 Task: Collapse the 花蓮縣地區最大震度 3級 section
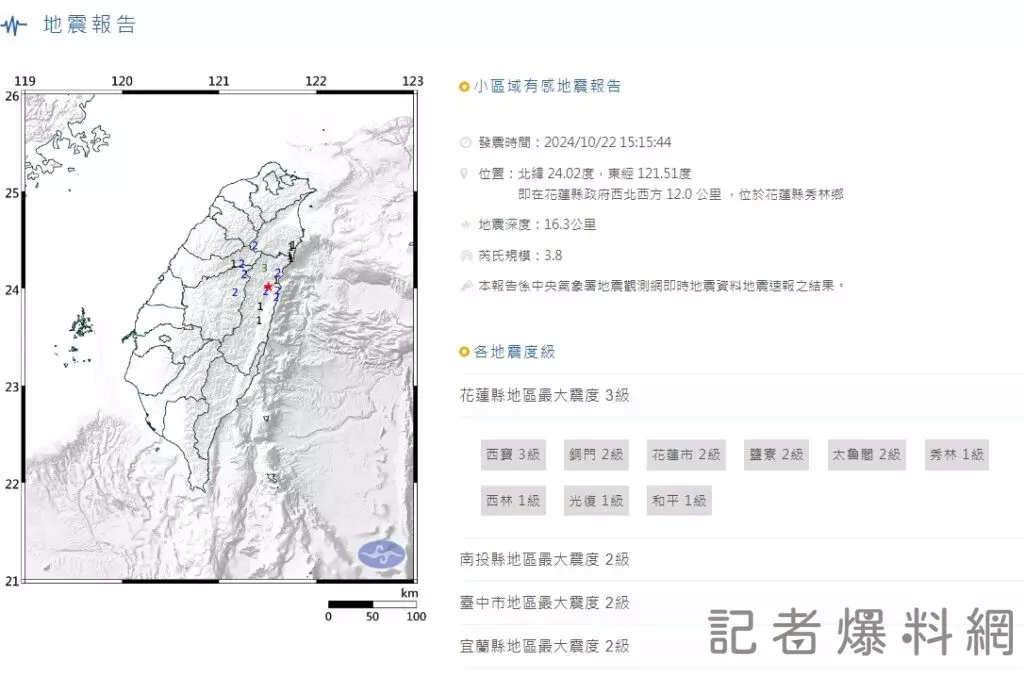click(x=545, y=396)
